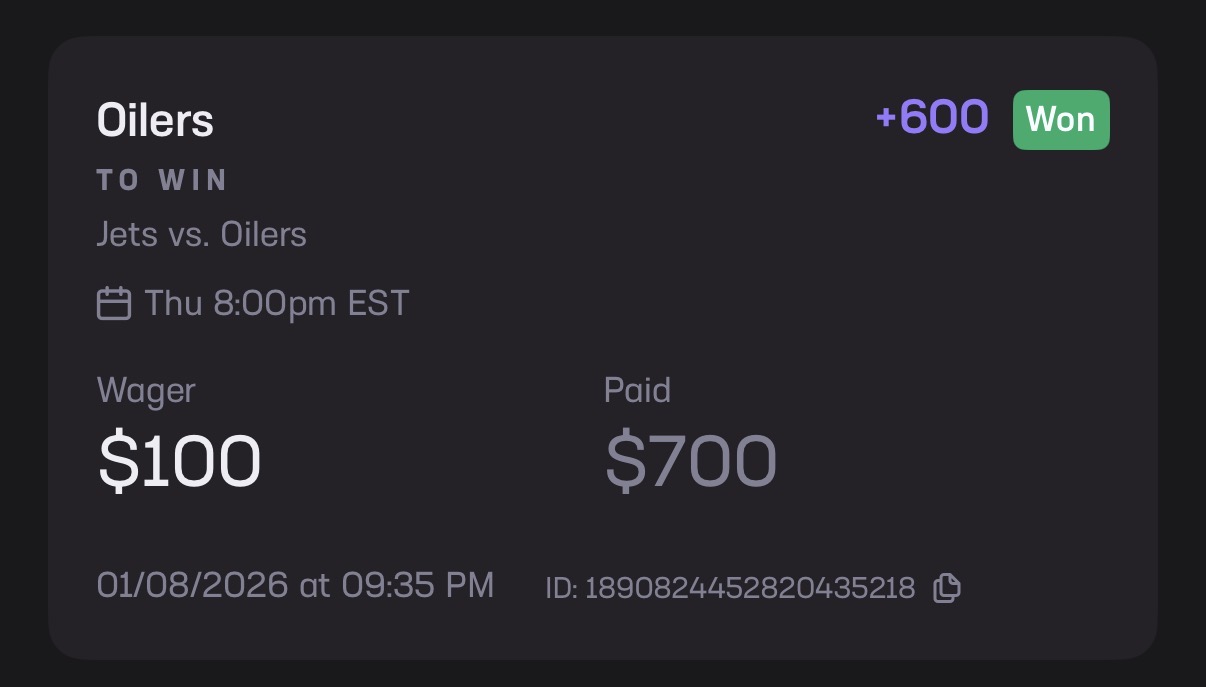The height and width of the screenshot is (687, 1206).
Task: Click the "Thu" day in the game time
Action: 174,303
